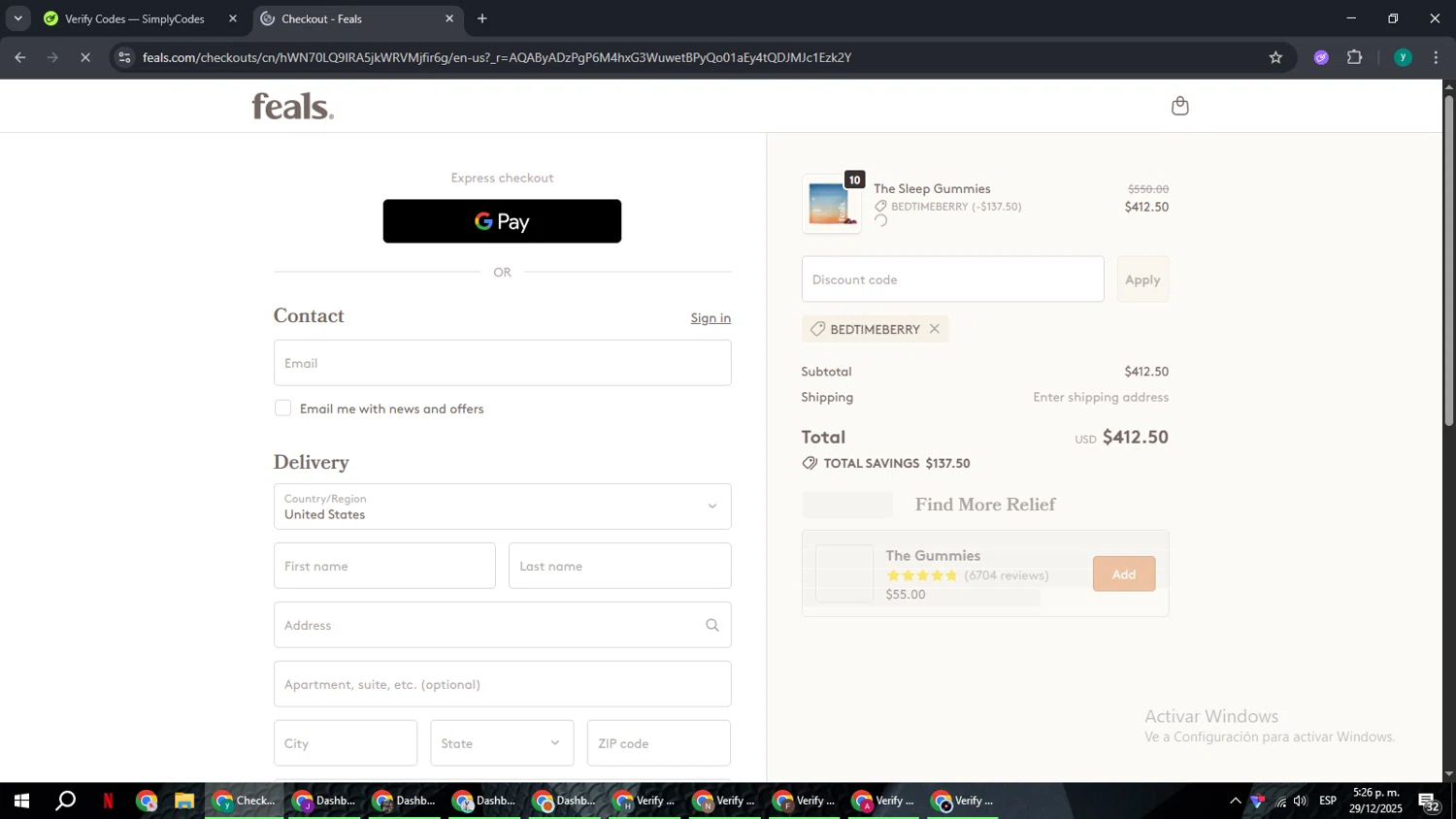The image size is (1456, 819).
Task: Click the ZIP code field
Action: (x=658, y=743)
